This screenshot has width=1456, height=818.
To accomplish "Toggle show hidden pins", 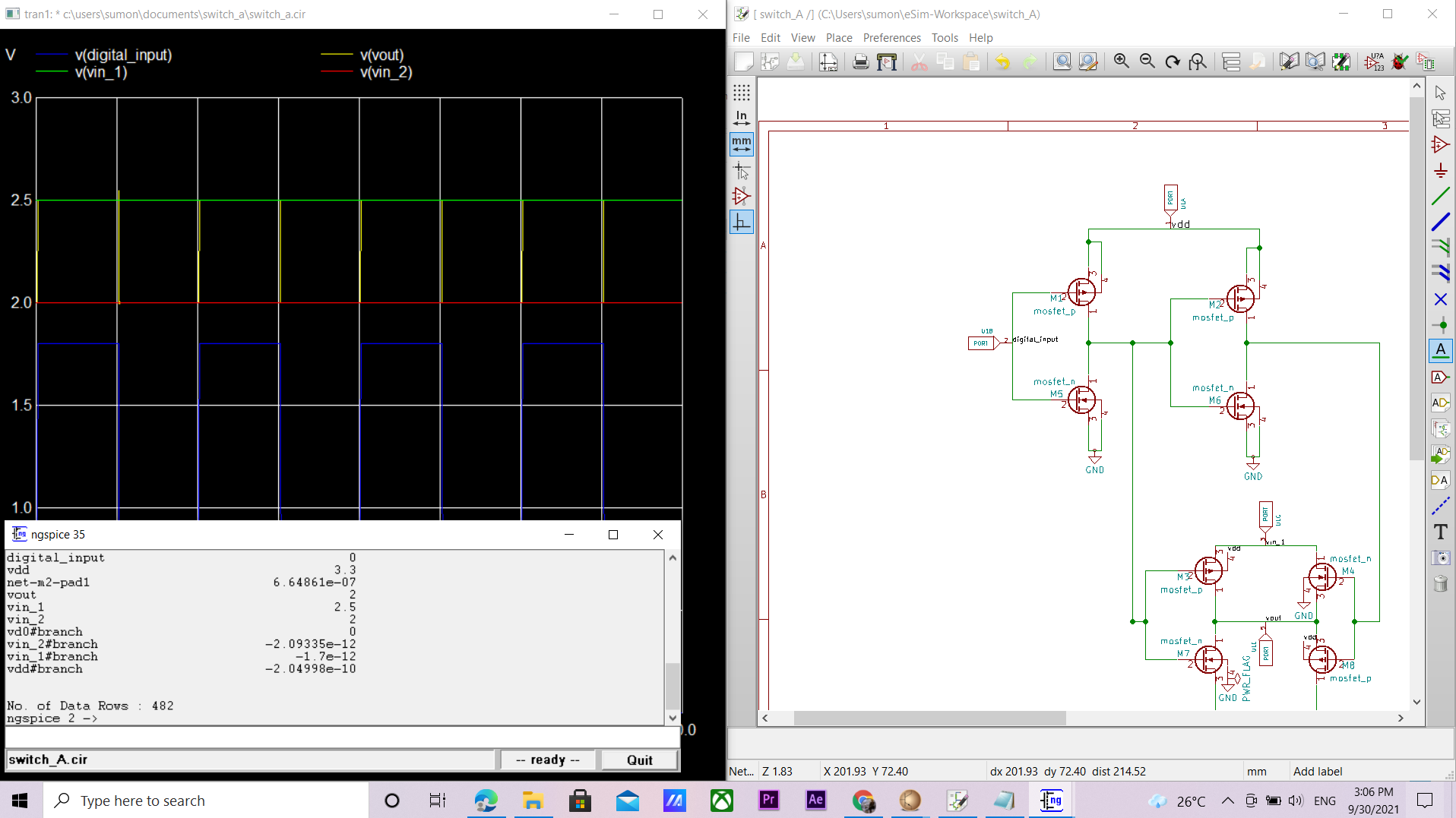I will (741, 196).
